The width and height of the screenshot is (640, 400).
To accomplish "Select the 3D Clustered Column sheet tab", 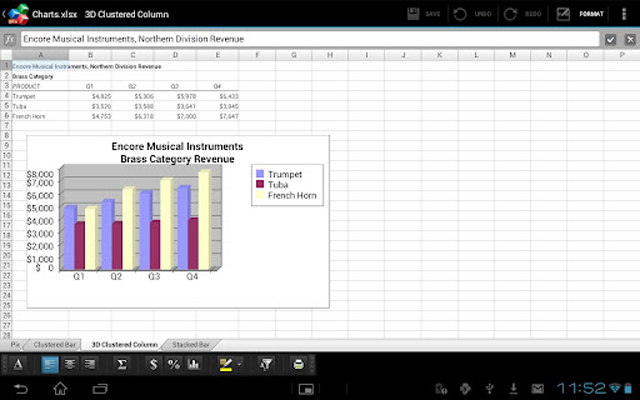I will click(x=124, y=344).
